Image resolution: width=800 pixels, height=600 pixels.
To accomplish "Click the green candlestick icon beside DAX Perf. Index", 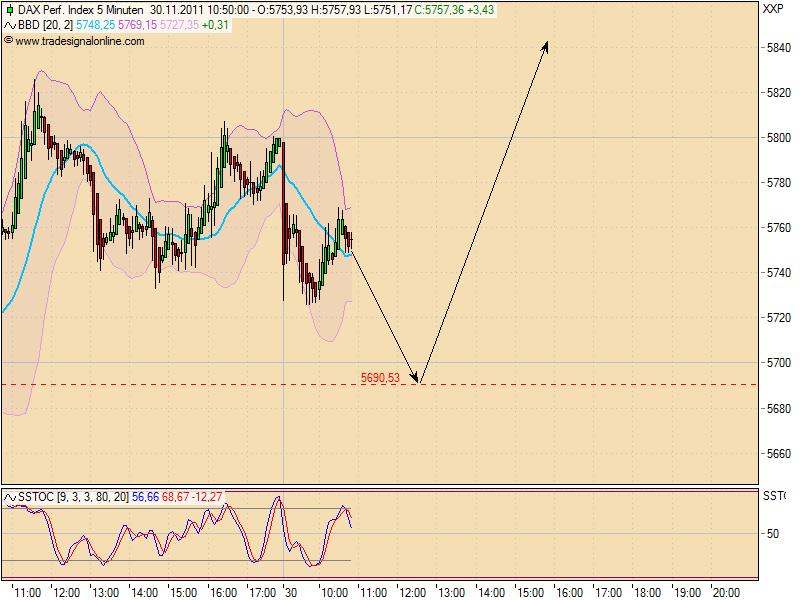I will pyautogui.click(x=10, y=10).
